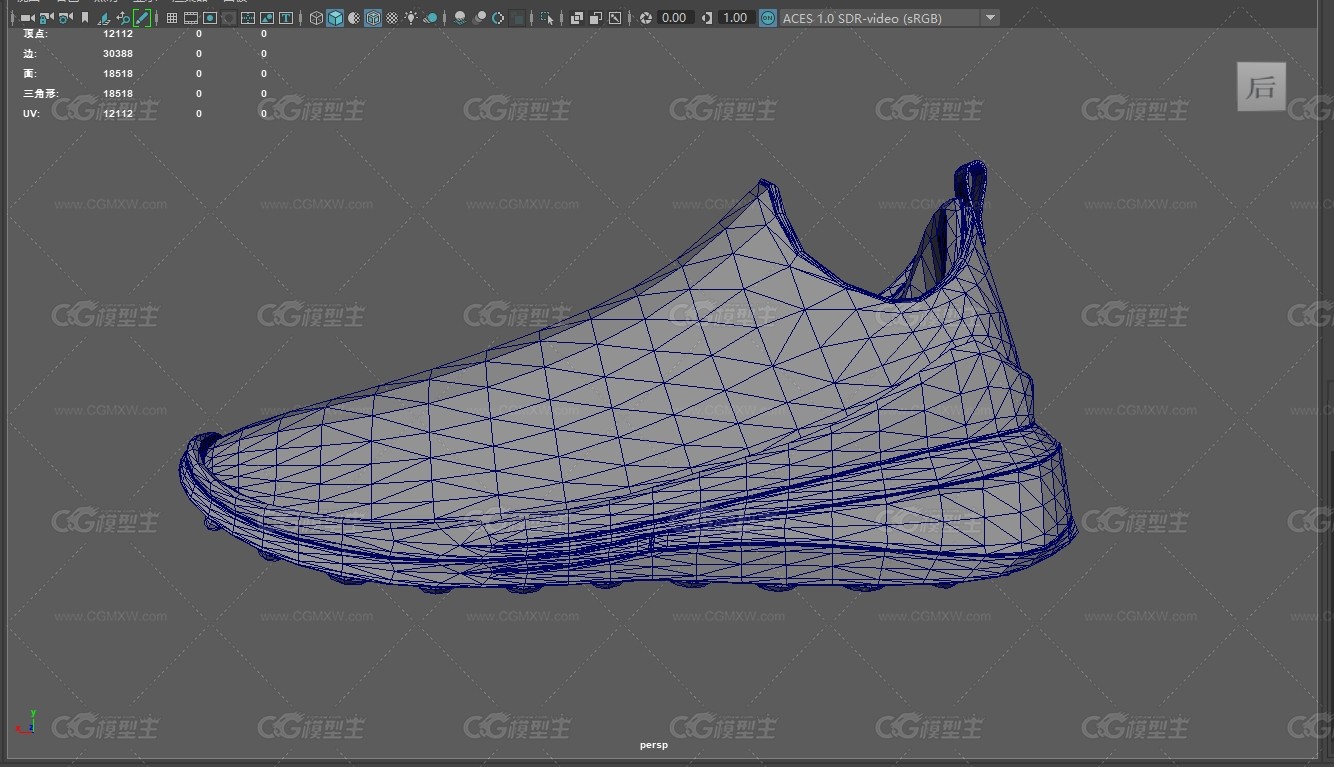Click the Isolate Select icon
The image size is (1334, 767).
(547, 18)
